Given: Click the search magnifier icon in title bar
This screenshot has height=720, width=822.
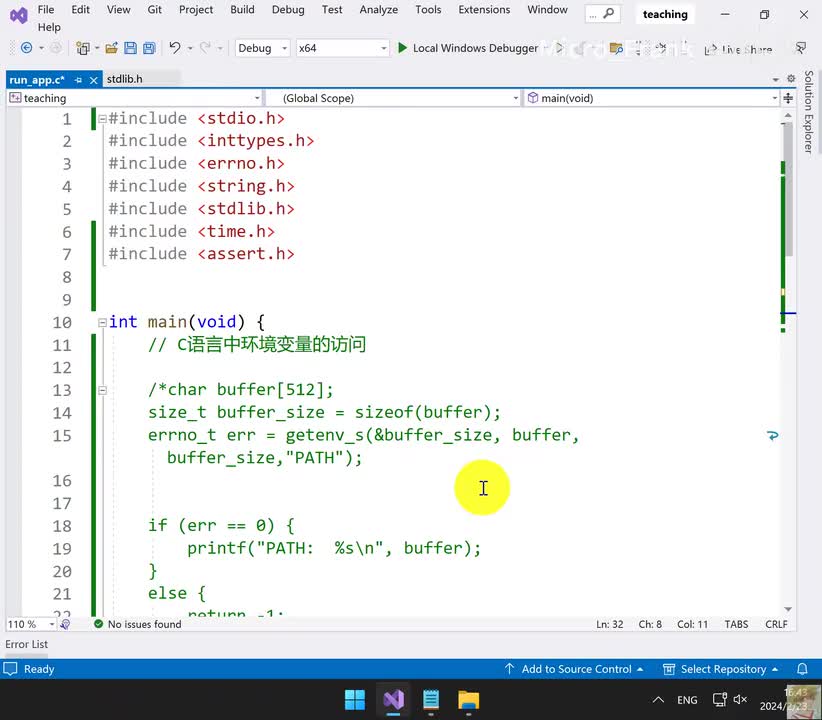Looking at the screenshot, I should pyautogui.click(x=608, y=13).
